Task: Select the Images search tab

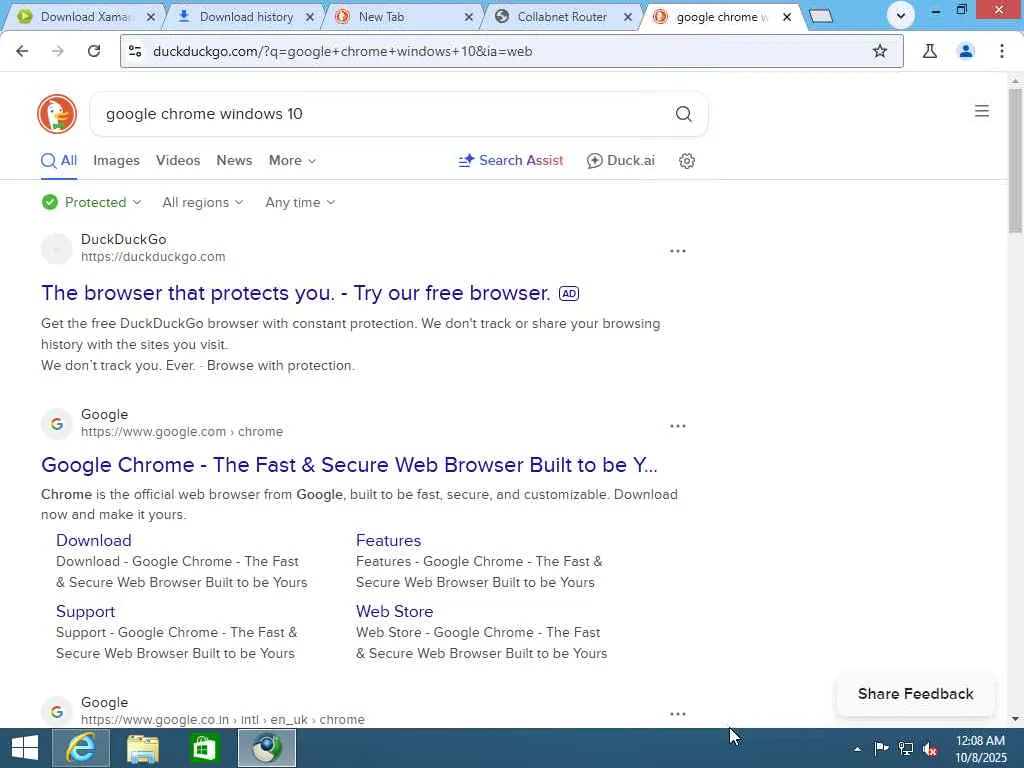Action: point(116,161)
